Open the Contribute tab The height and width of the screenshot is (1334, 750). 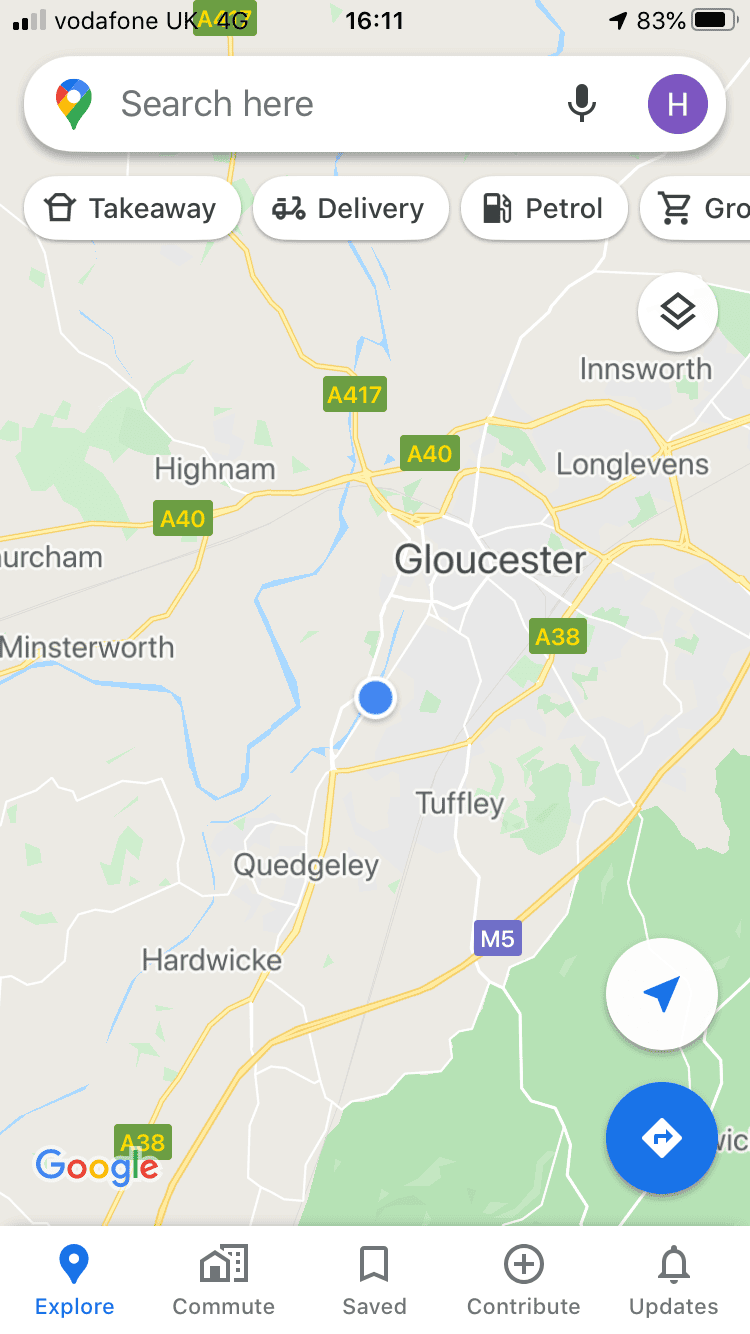click(524, 1280)
